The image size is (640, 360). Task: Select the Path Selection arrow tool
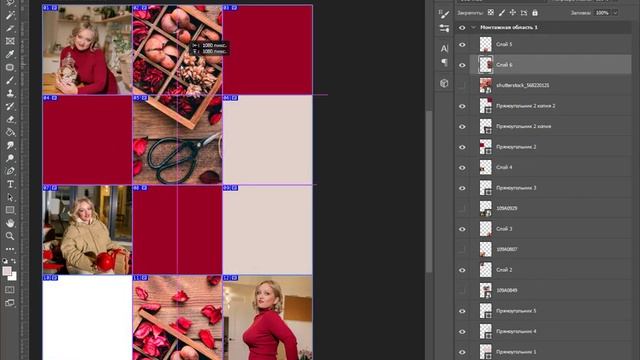[x=10, y=198]
